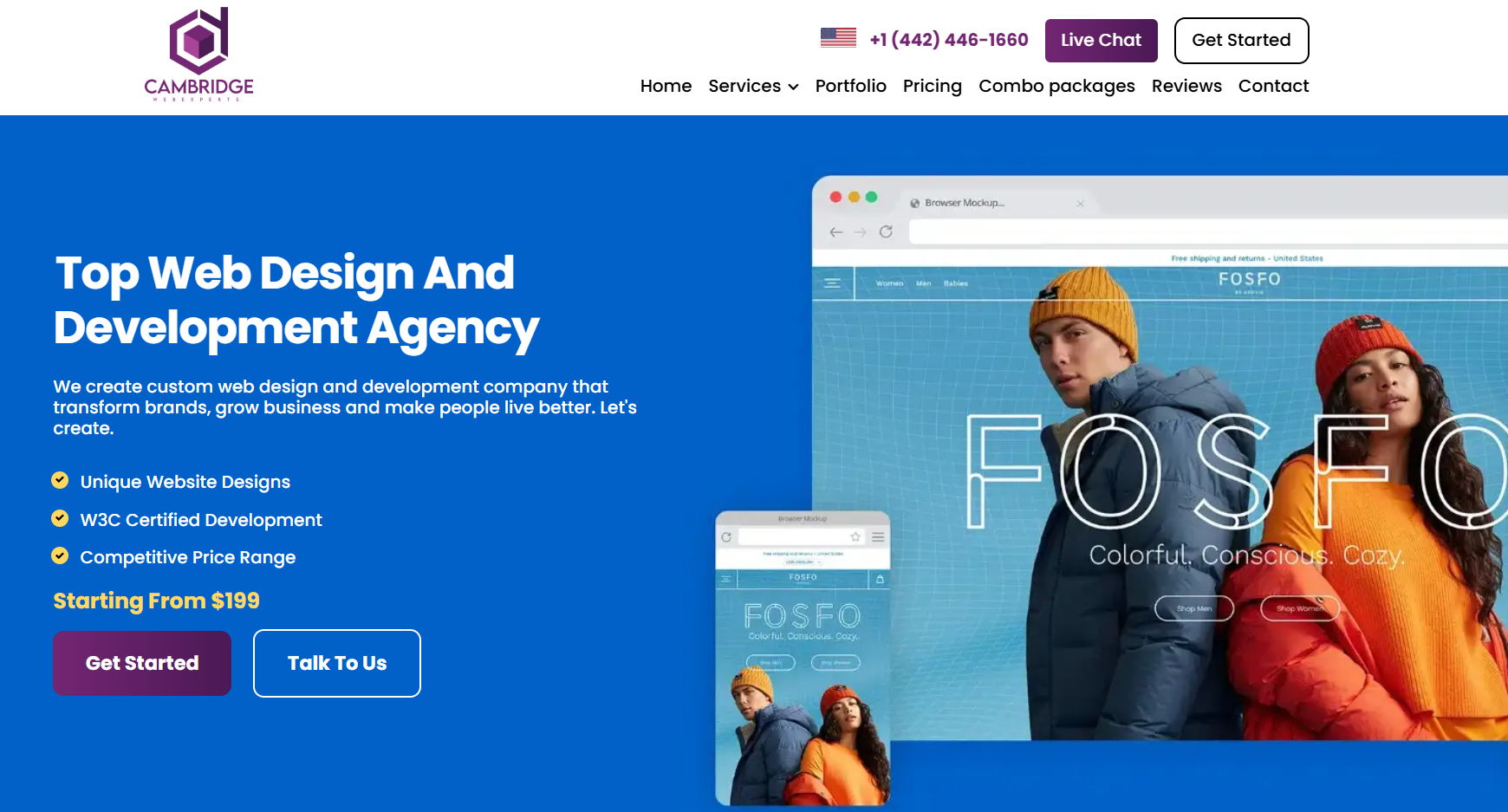Screen dimensions: 1508x812
Task: Open the Services menu
Action: tap(753, 86)
